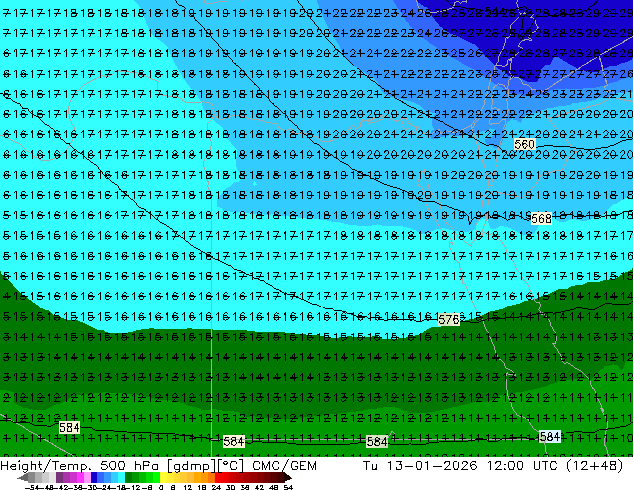Click the CMC/GEM model label
The width and height of the screenshot is (634, 490).
point(284,466)
